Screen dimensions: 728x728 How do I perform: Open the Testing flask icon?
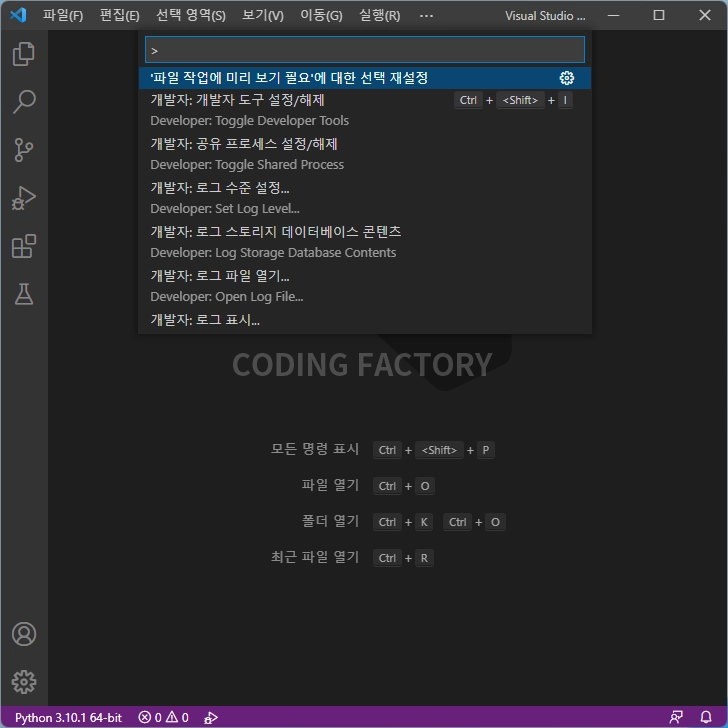[x=24, y=294]
